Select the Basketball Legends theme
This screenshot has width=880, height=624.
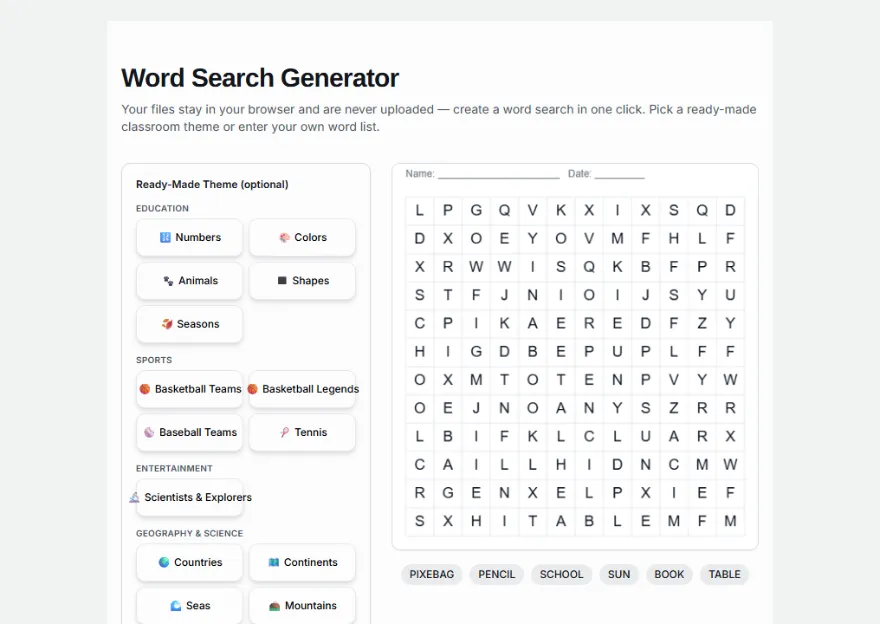click(x=302, y=389)
